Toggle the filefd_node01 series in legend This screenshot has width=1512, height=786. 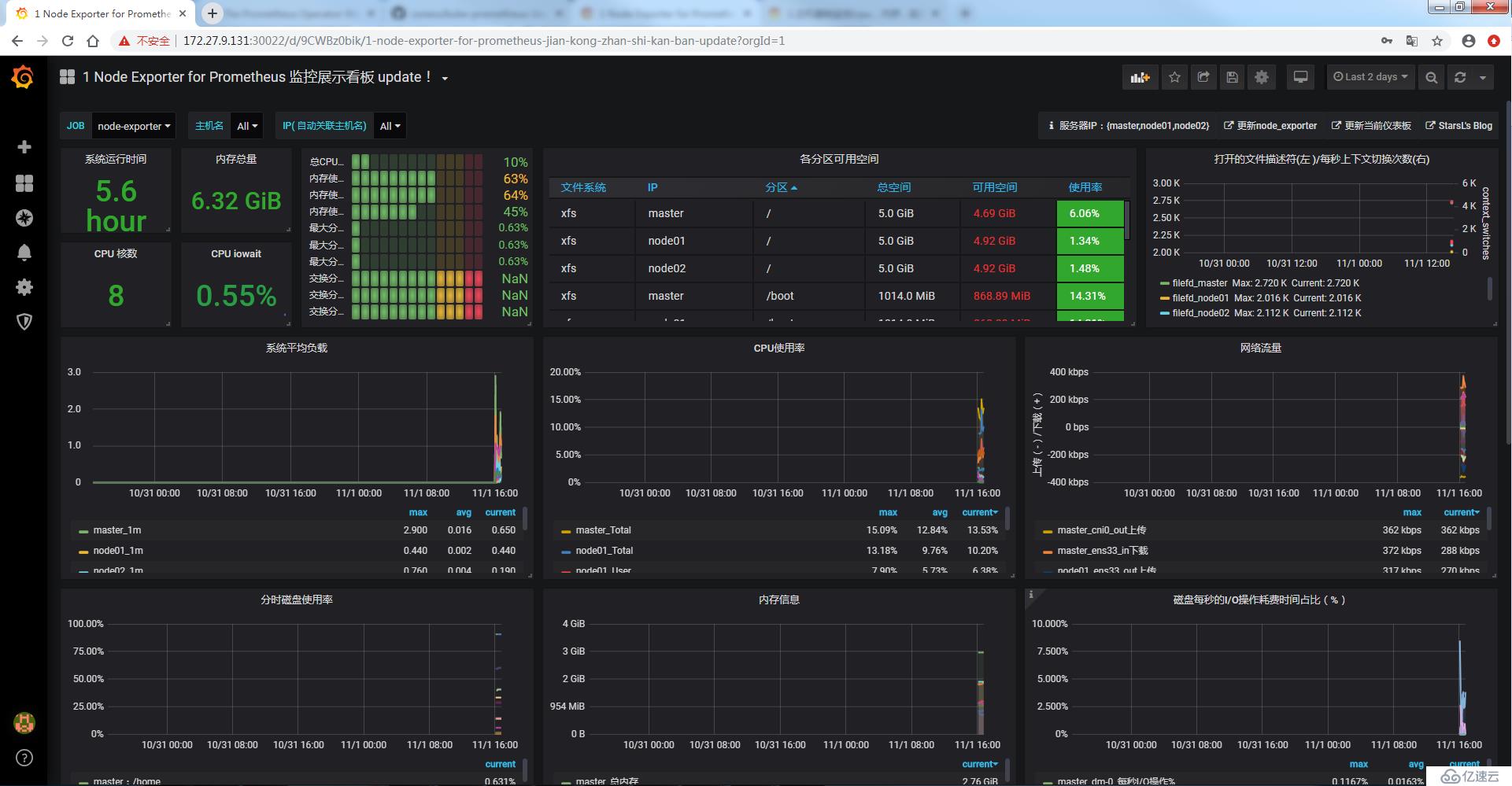[x=1200, y=298]
